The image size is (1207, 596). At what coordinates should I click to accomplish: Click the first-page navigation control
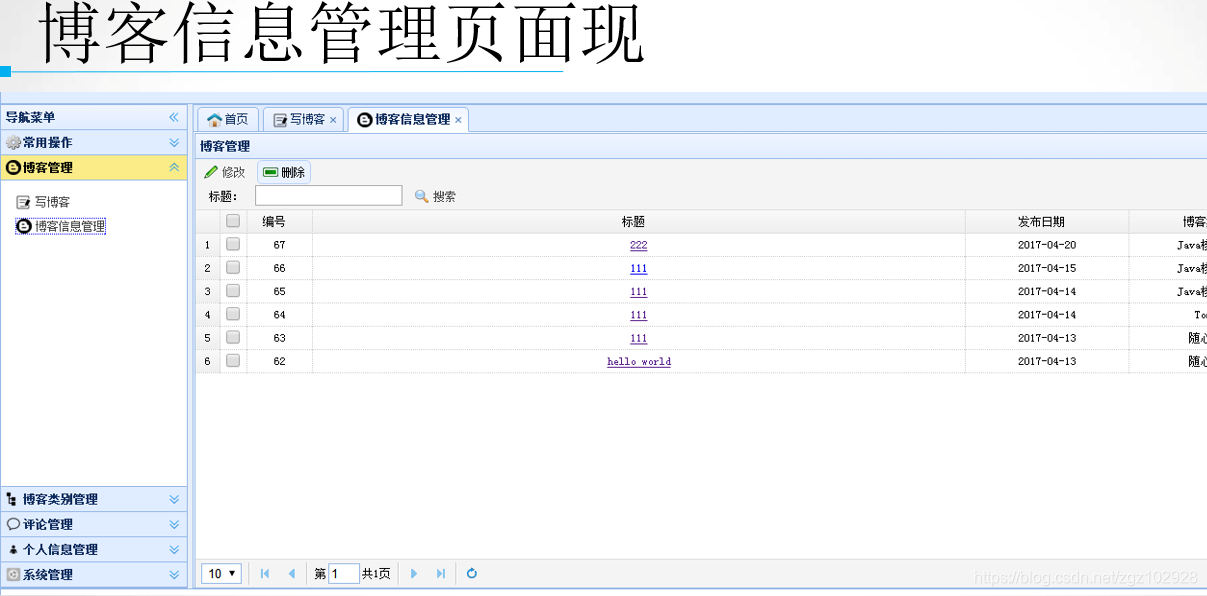click(264, 573)
